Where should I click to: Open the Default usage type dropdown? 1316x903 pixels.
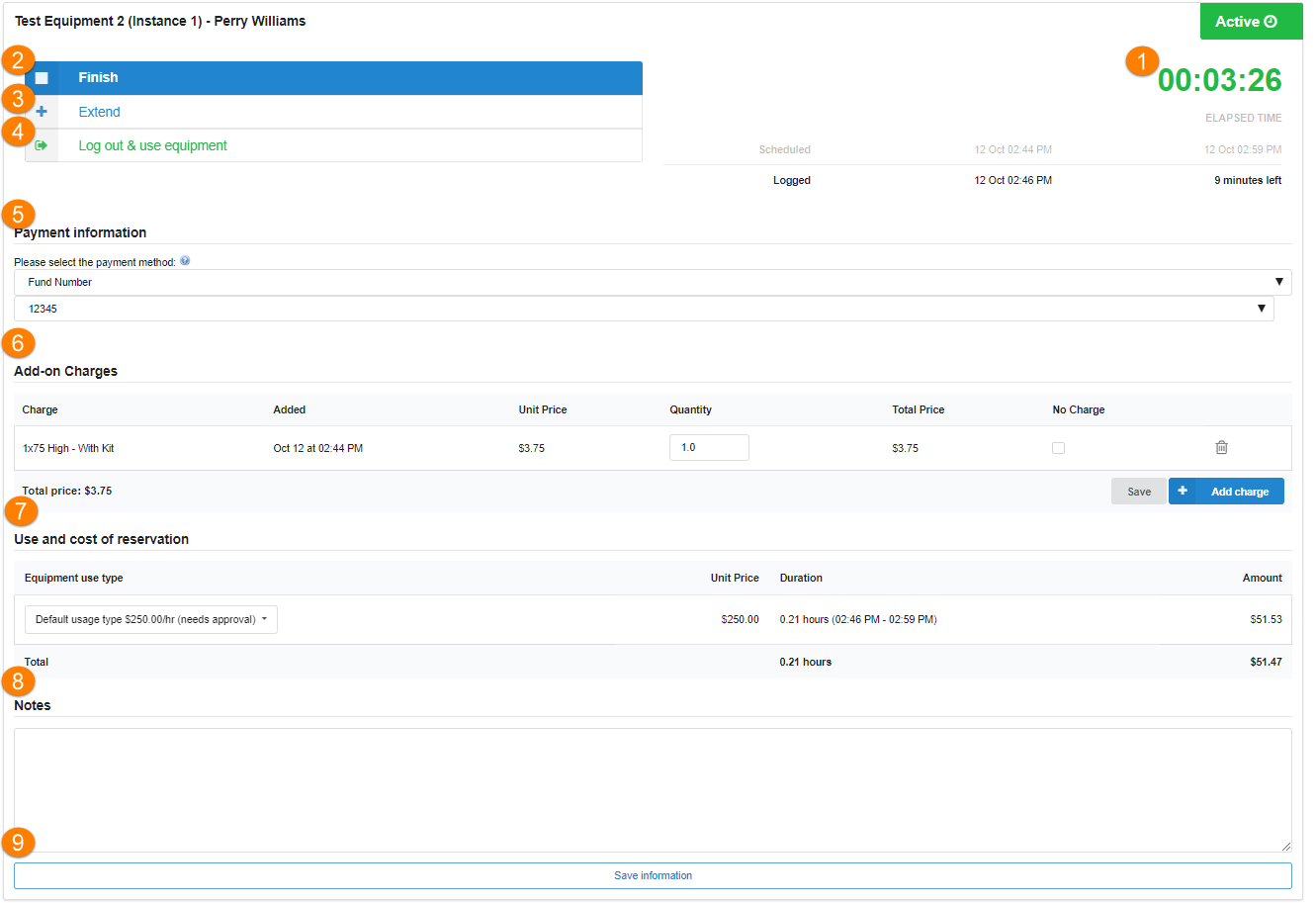pyautogui.click(x=151, y=619)
